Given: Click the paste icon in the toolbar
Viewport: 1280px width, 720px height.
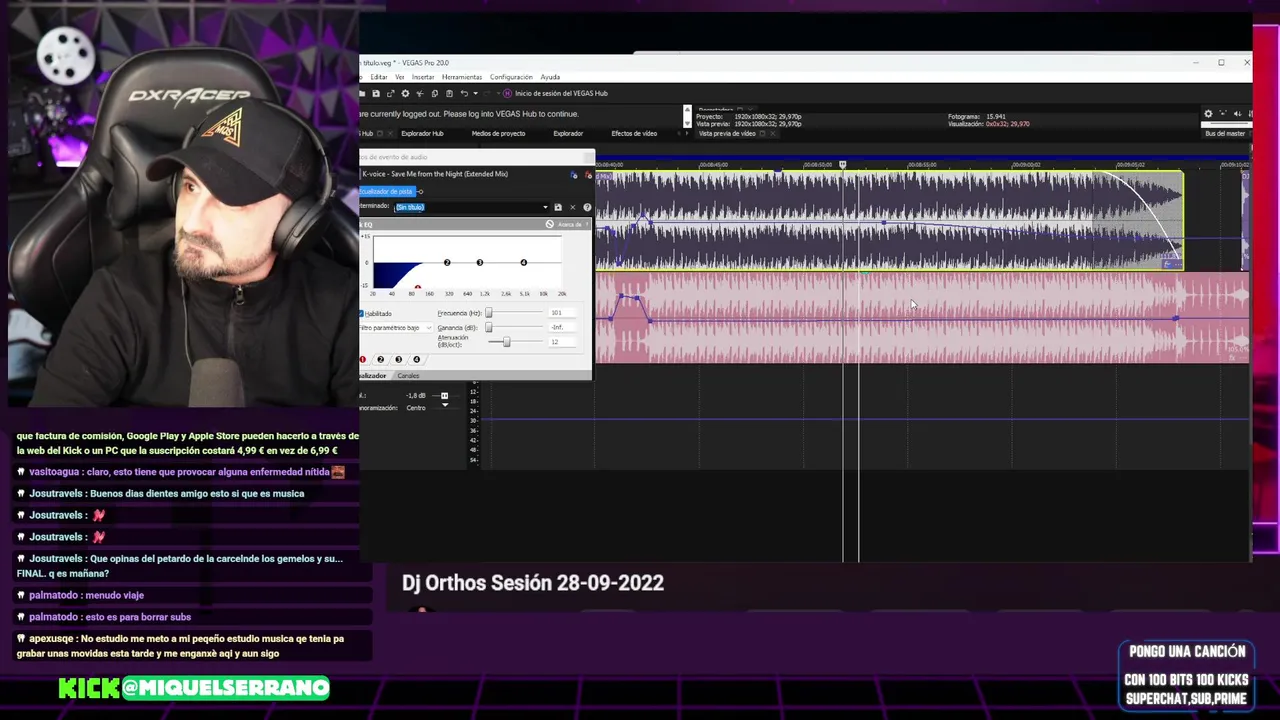Looking at the screenshot, I should [x=449, y=93].
